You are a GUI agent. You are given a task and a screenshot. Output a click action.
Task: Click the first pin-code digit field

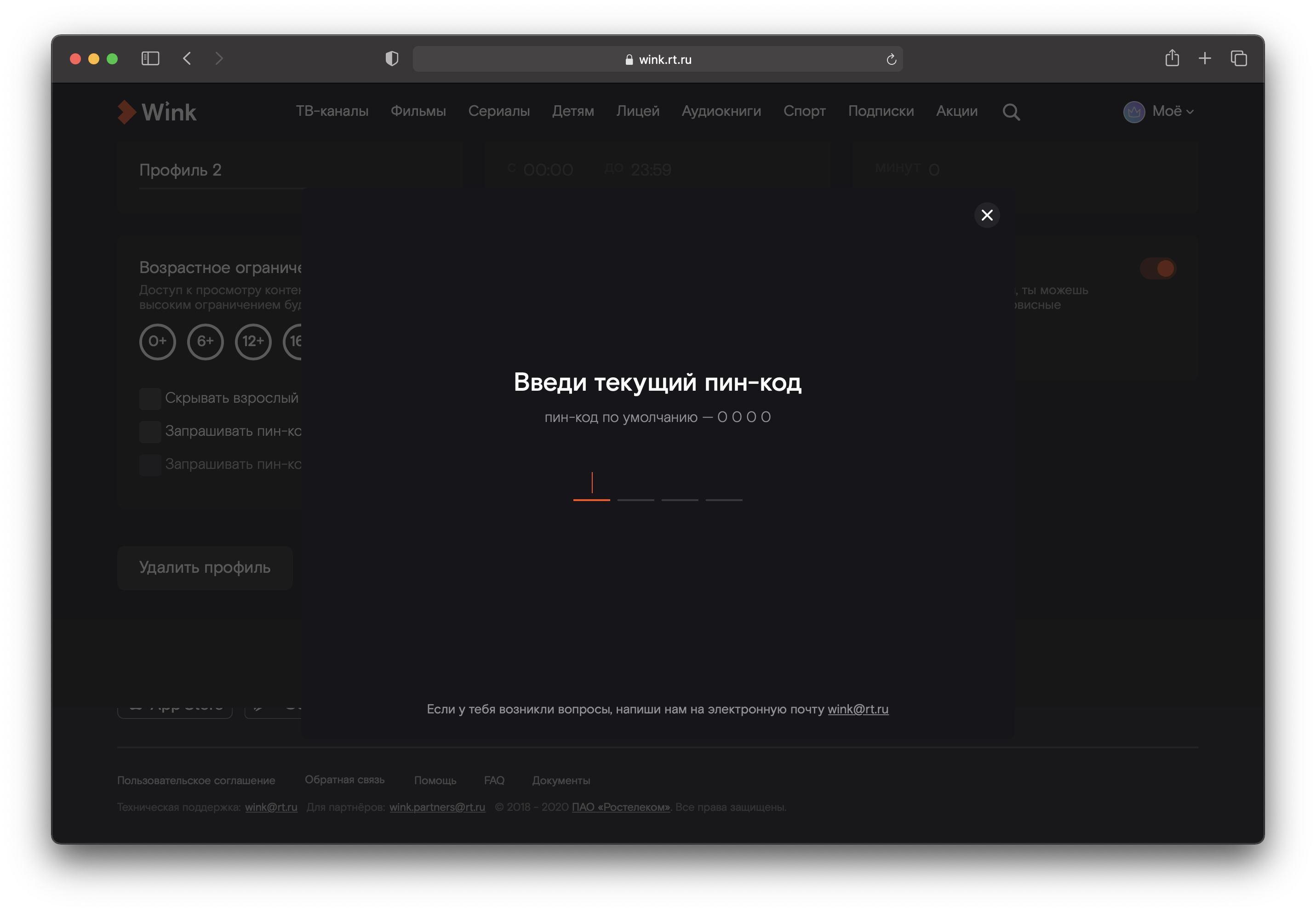coord(591,486)
